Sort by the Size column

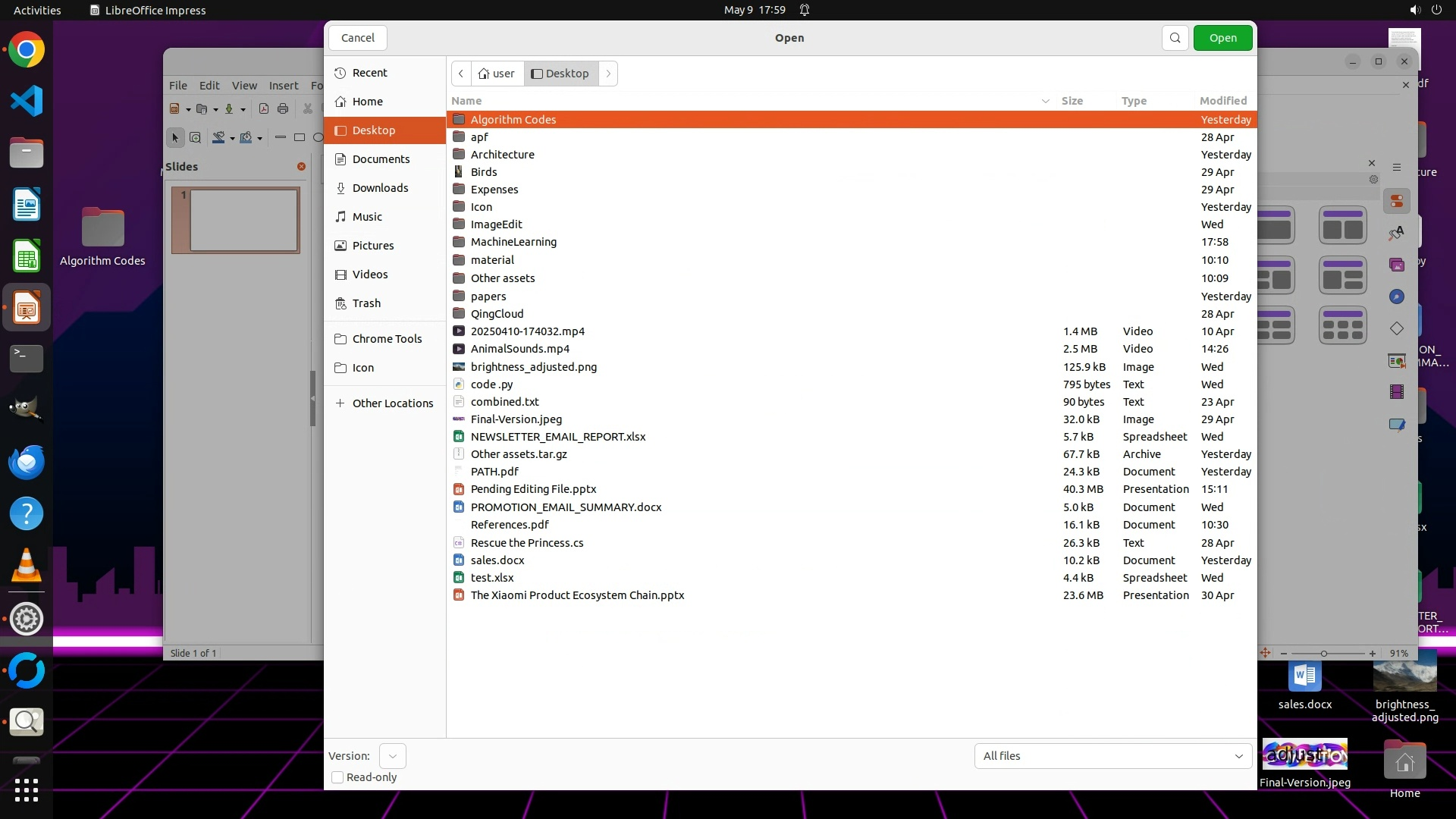tap(1072, 101)
